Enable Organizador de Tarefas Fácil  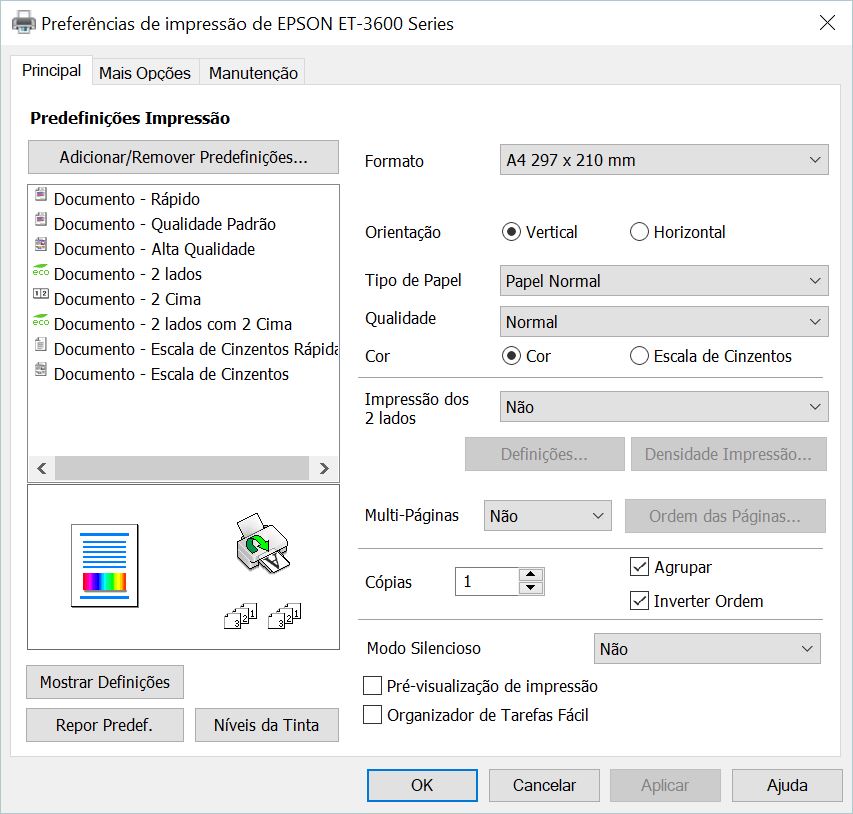(x=372, y=714)
